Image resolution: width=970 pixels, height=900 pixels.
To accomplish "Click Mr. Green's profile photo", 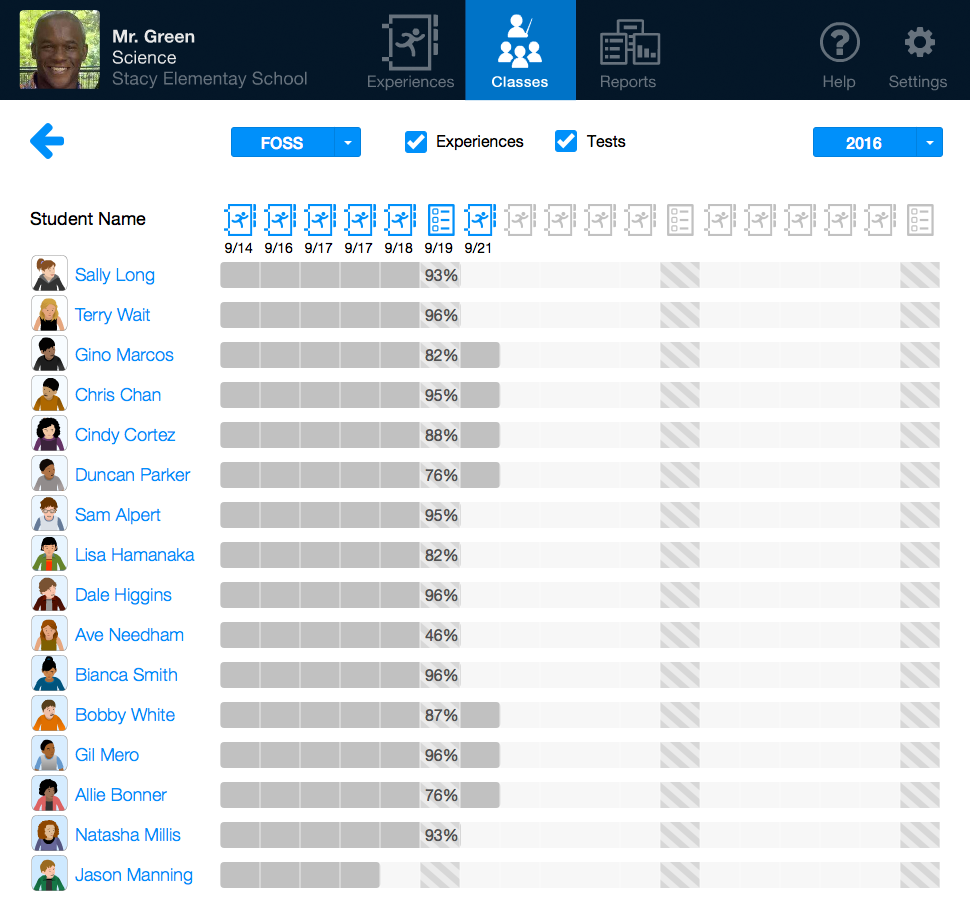I will [59, 49].
